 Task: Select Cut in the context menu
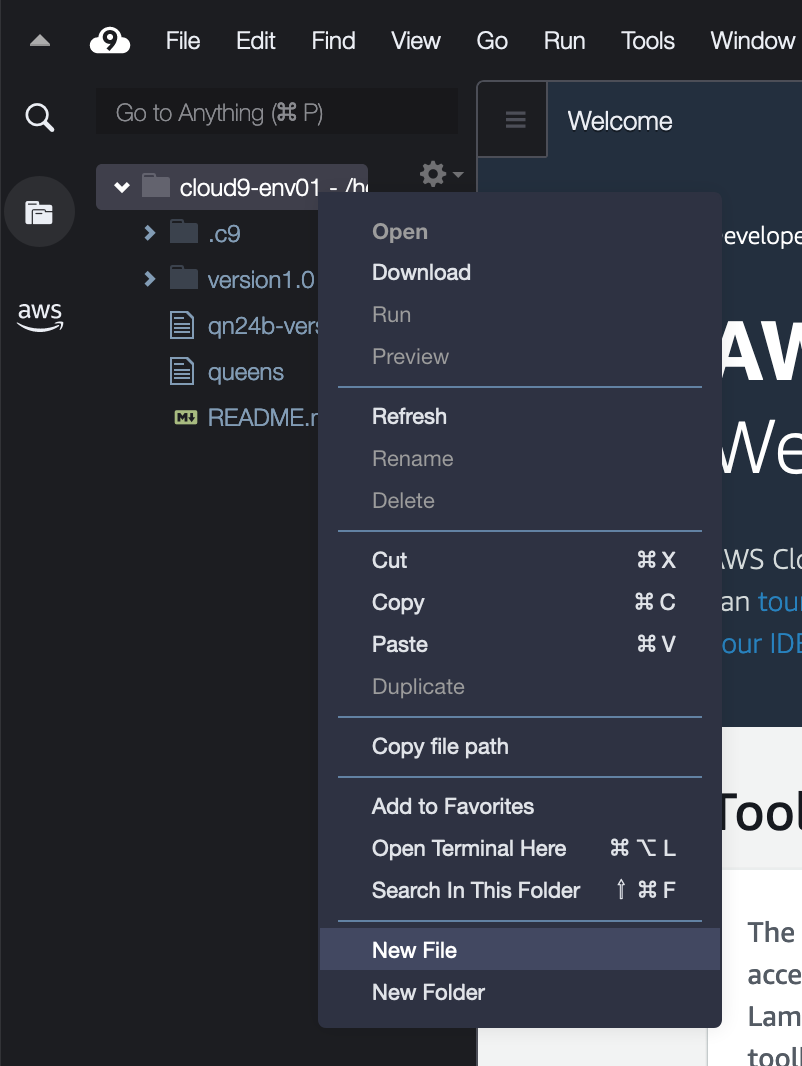pyautogui.click(x=519, y=560)
